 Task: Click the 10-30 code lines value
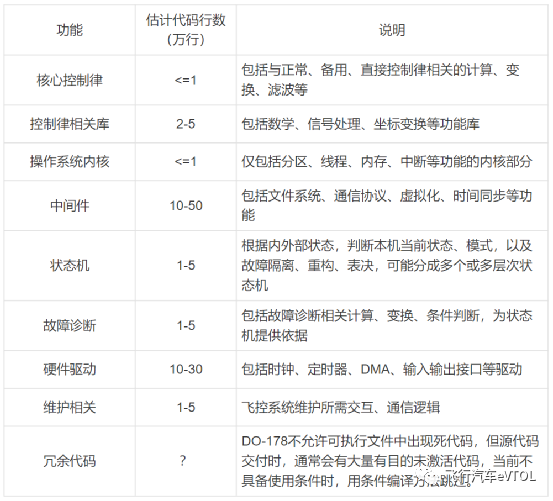click(186, 369)
